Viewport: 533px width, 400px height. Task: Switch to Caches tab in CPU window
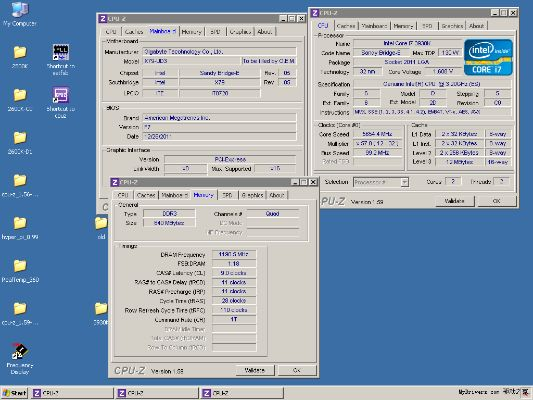coord(346,26)
